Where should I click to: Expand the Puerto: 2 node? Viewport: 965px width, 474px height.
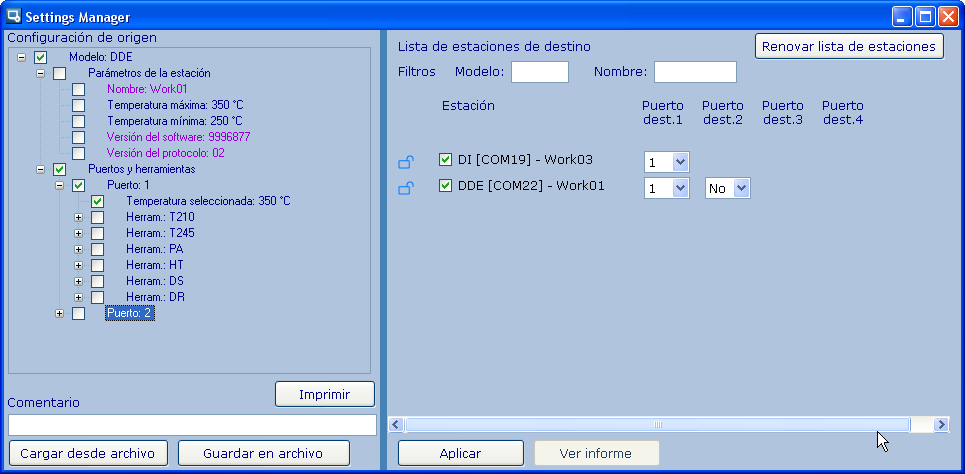[x=60, y=313]
